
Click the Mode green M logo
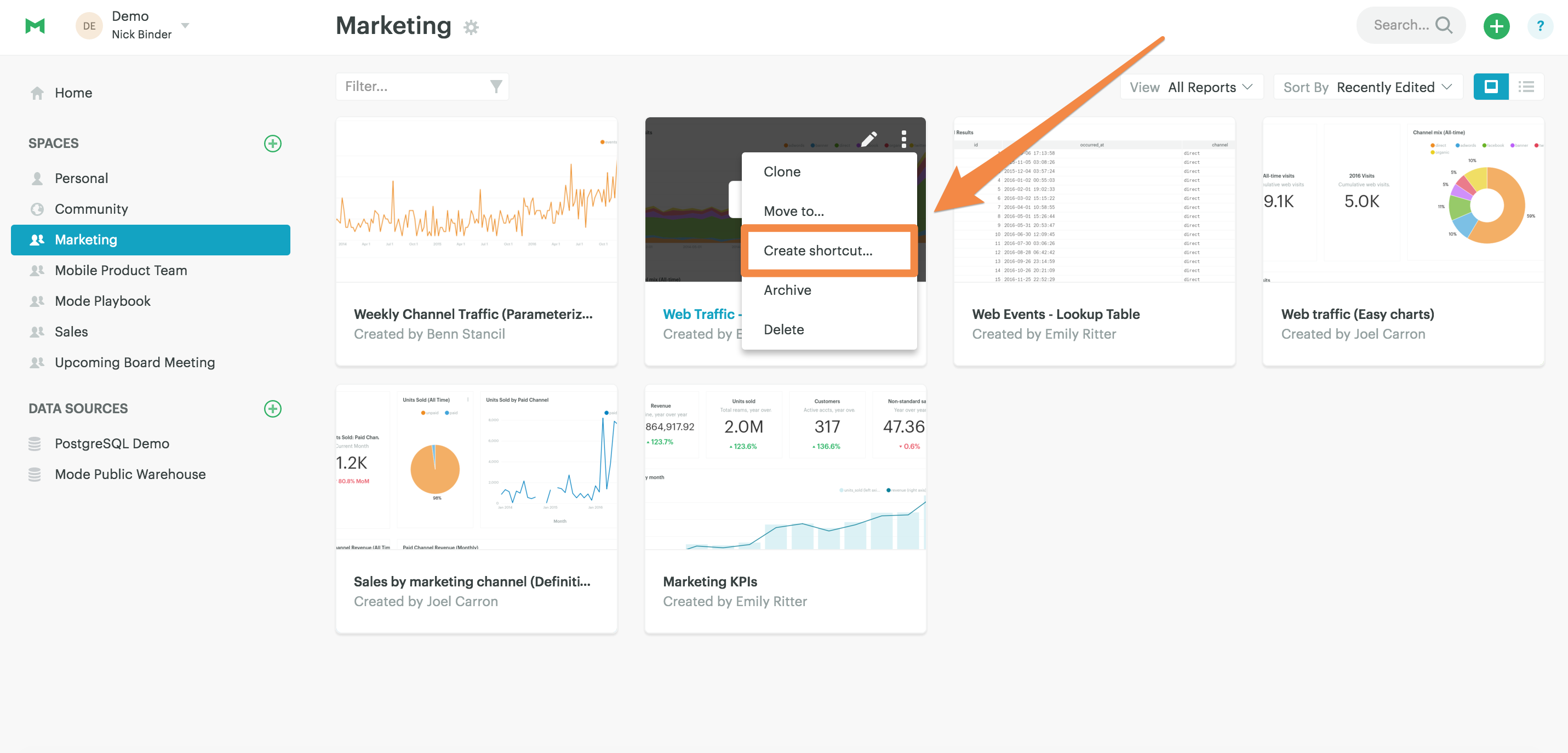(35, 26)
